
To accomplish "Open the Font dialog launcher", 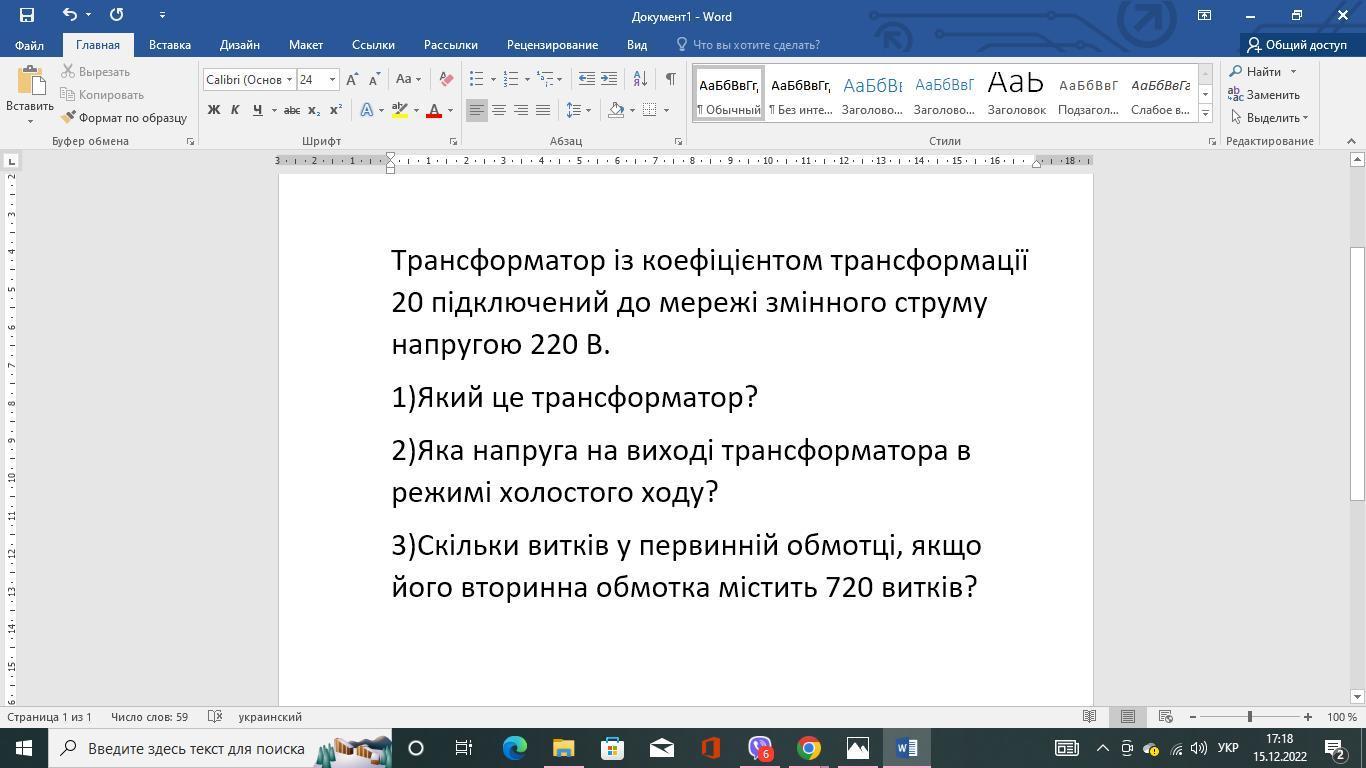I will 453,142.
